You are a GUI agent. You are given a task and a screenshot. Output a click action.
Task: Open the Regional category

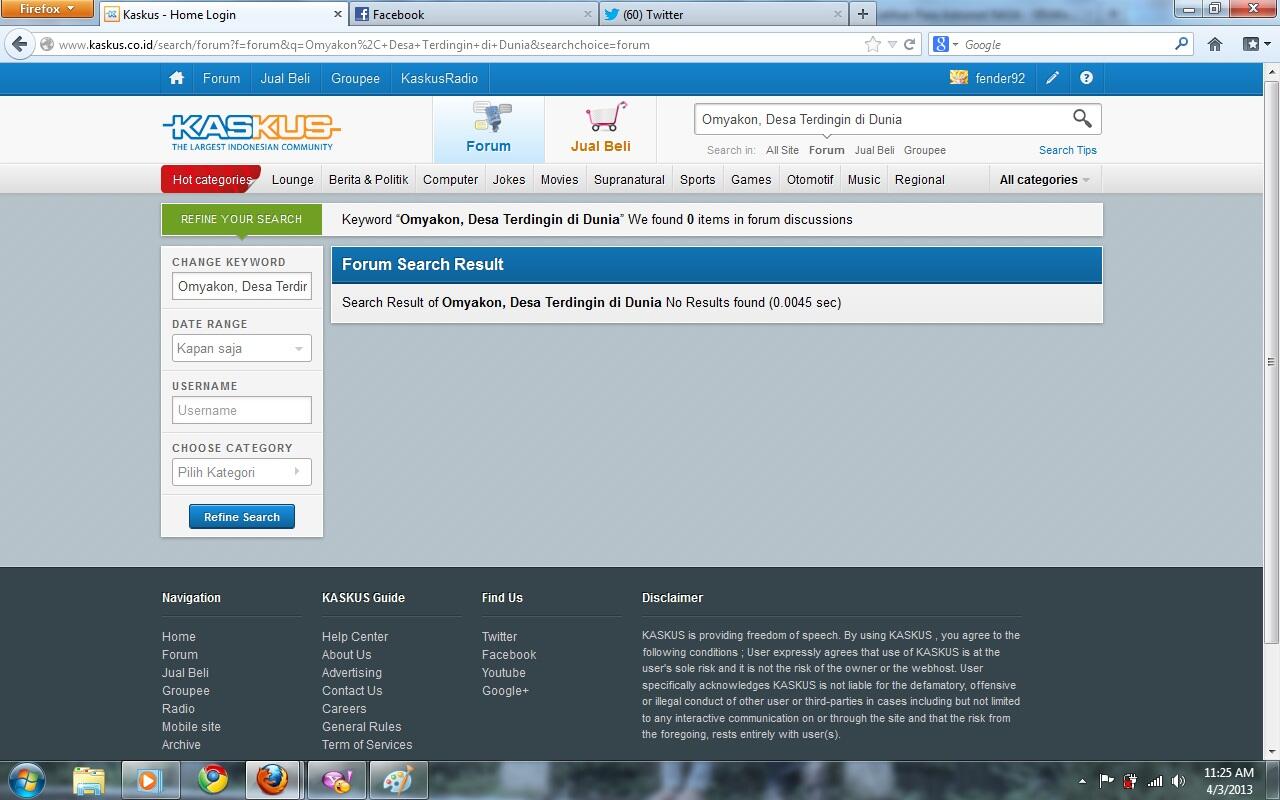920,180
